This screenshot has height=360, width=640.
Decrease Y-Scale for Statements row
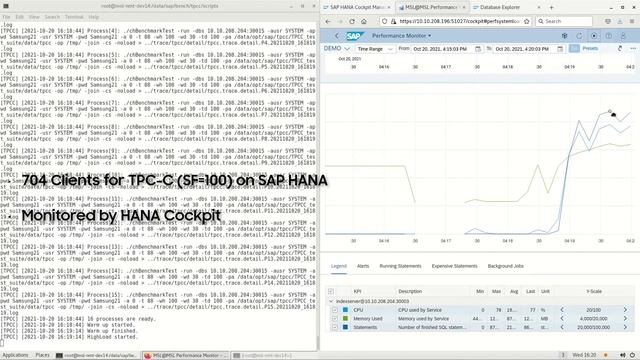[x=562, y=327]
